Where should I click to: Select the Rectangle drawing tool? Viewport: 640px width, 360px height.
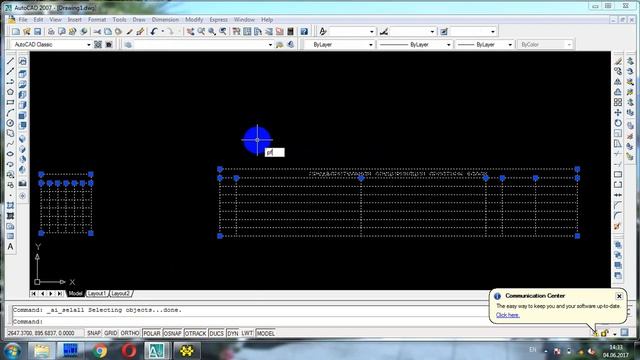(x=10, y=102)
